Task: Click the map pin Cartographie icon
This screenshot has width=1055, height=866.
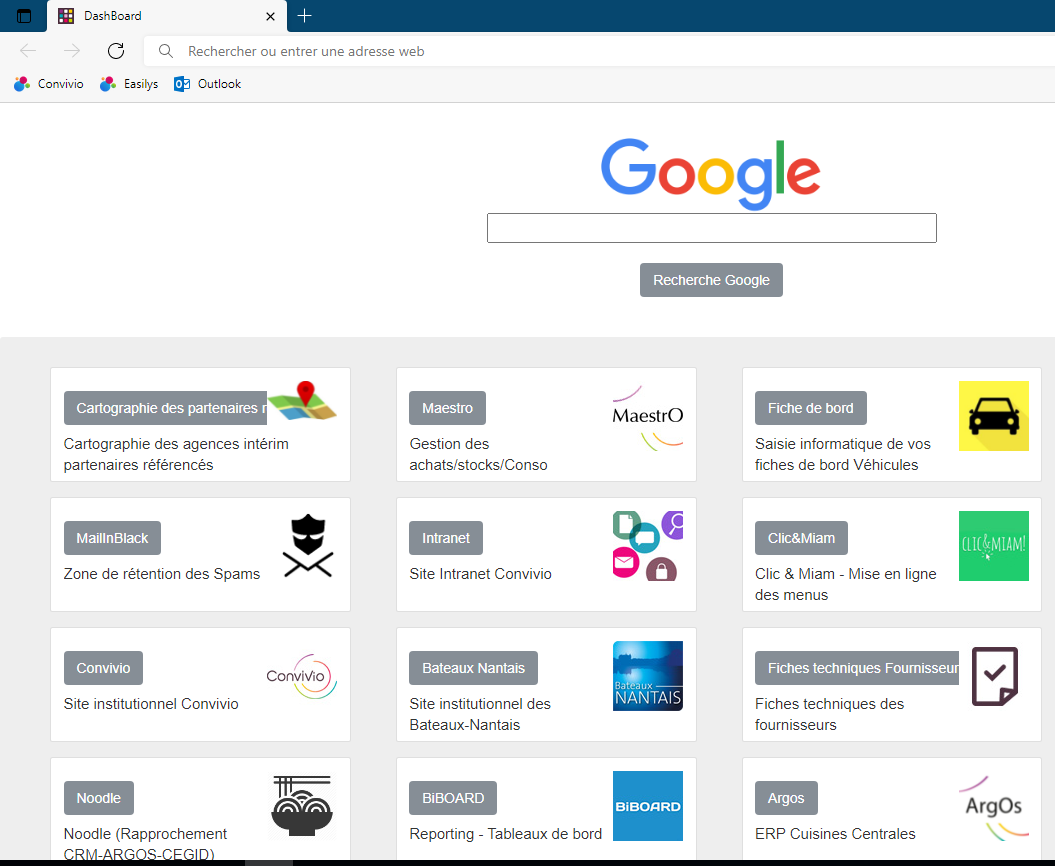Action: point(302,401)
